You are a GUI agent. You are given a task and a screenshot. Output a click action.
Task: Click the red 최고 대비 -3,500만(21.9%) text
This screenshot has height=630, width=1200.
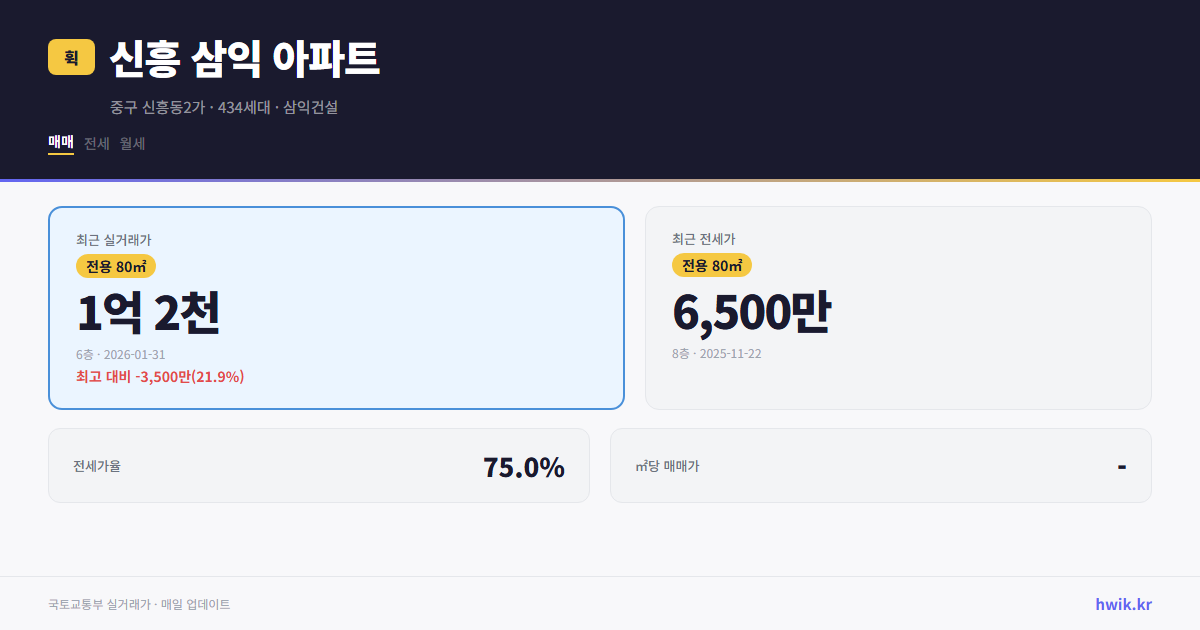160,377
